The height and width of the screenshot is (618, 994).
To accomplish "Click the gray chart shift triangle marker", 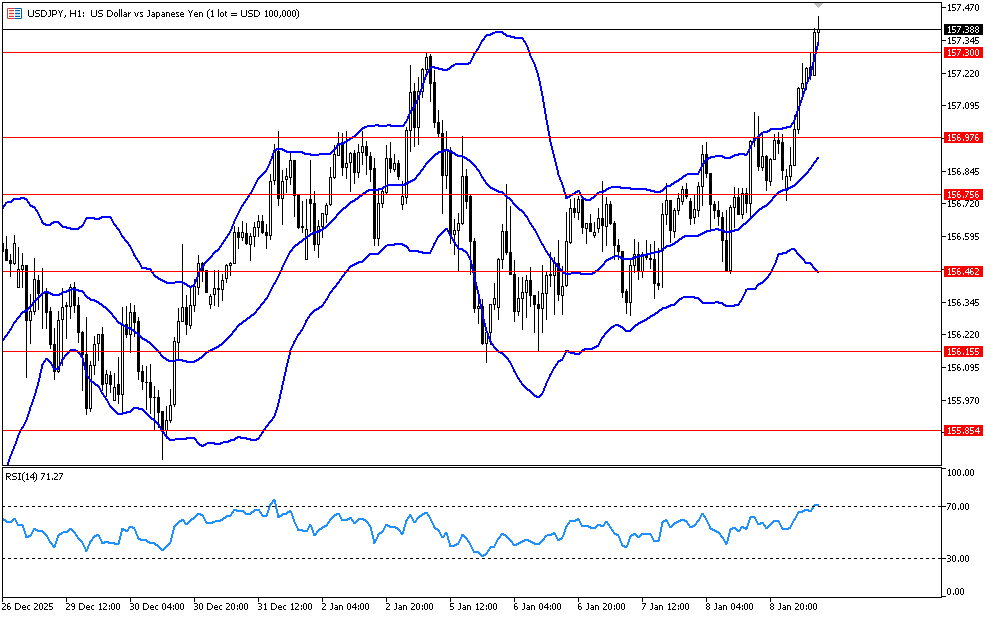I will click(819, 6).
